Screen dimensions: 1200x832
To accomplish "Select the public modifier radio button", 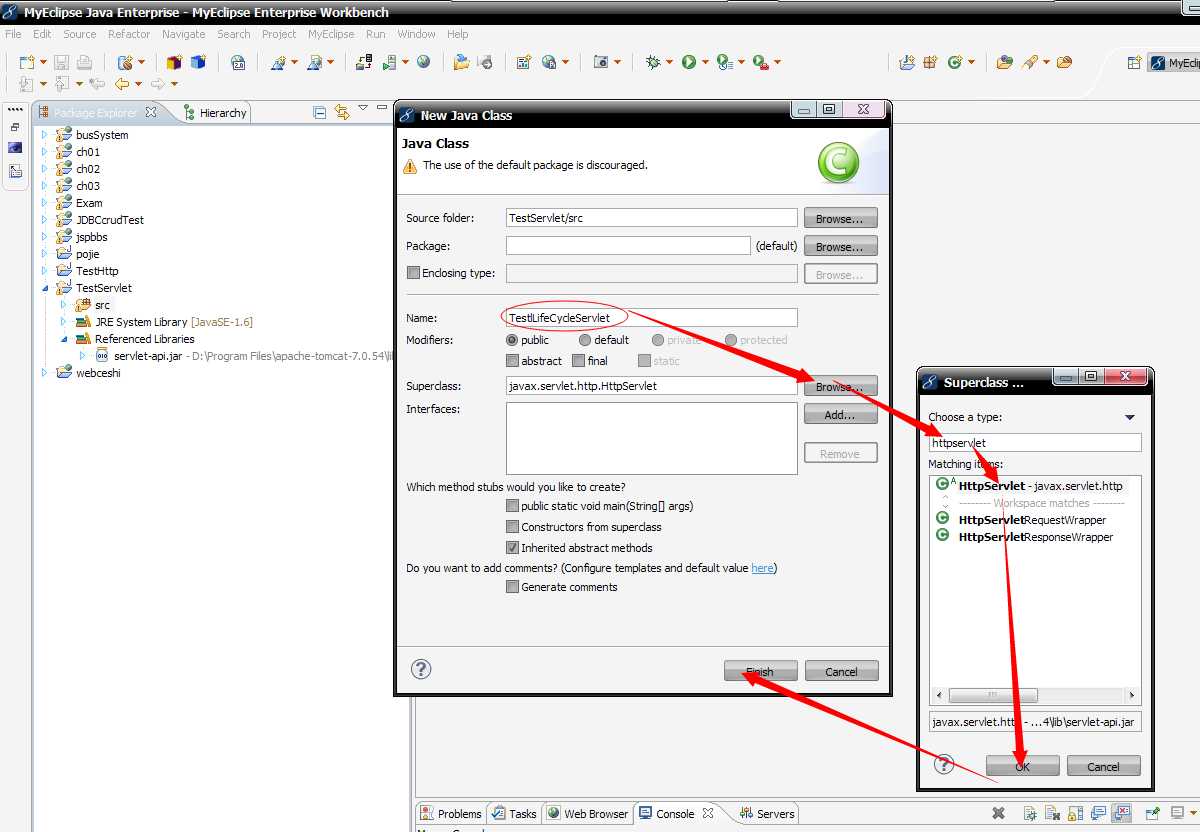I will point(513,340).
